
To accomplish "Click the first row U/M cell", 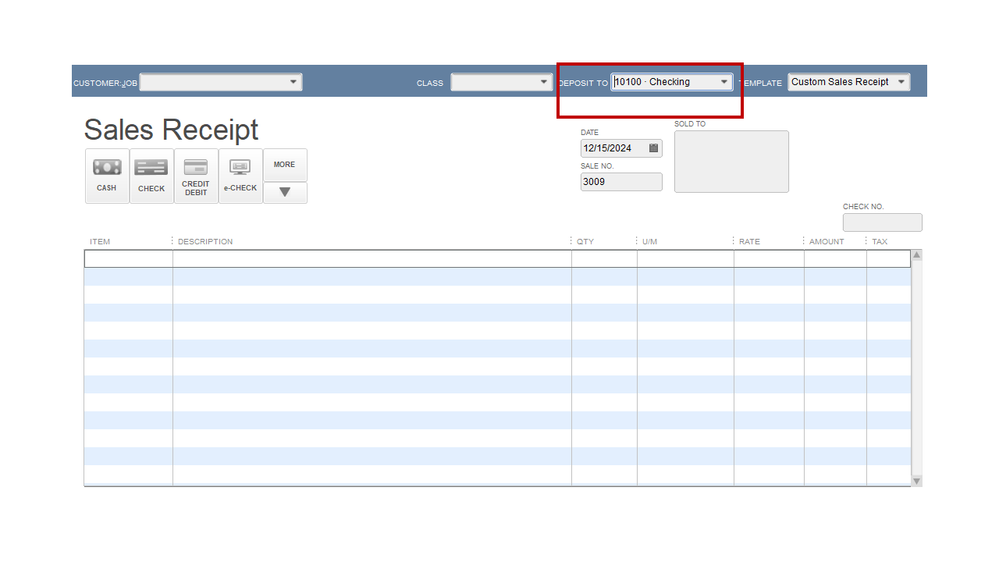I will coord(686,259).
